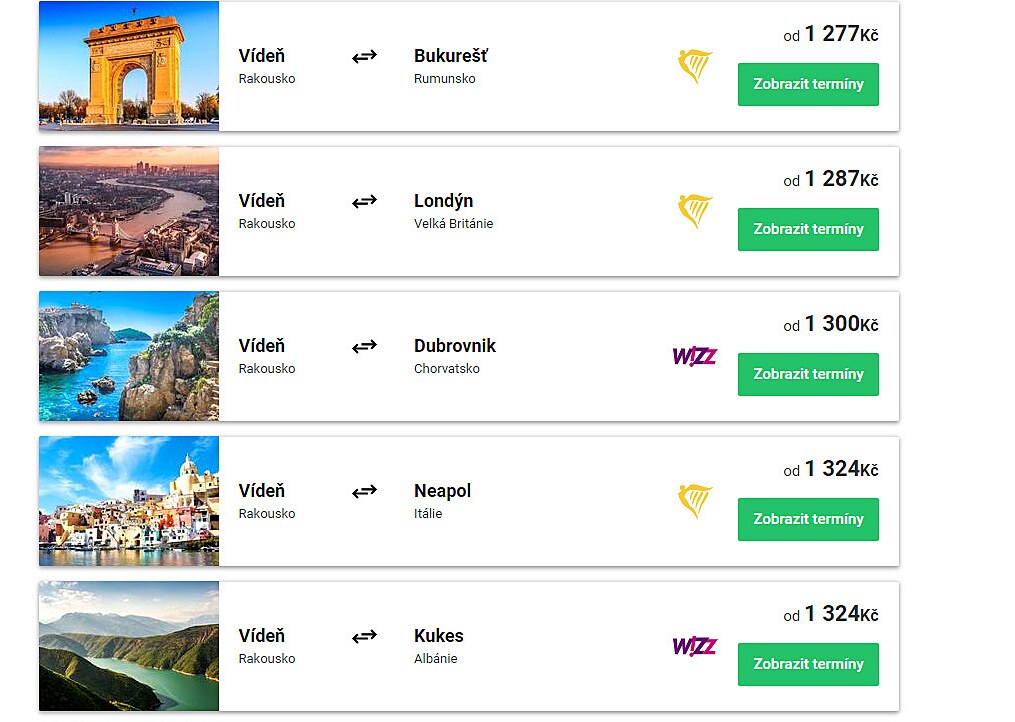Viewport: 1015px width, 722px height.
Task: Open the Bucharest triumphal arch photo
Action: point(129,66)
